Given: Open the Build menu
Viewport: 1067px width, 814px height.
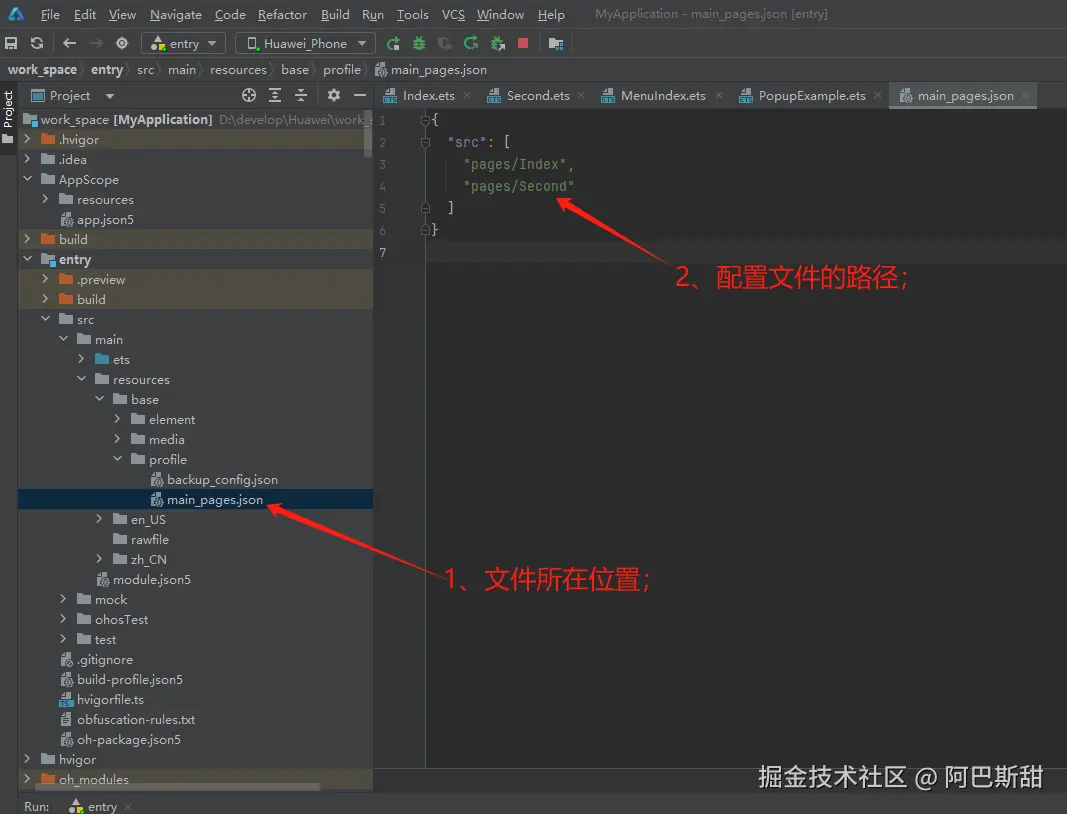Looking at the screenshot, I should (x=335, y=14).
